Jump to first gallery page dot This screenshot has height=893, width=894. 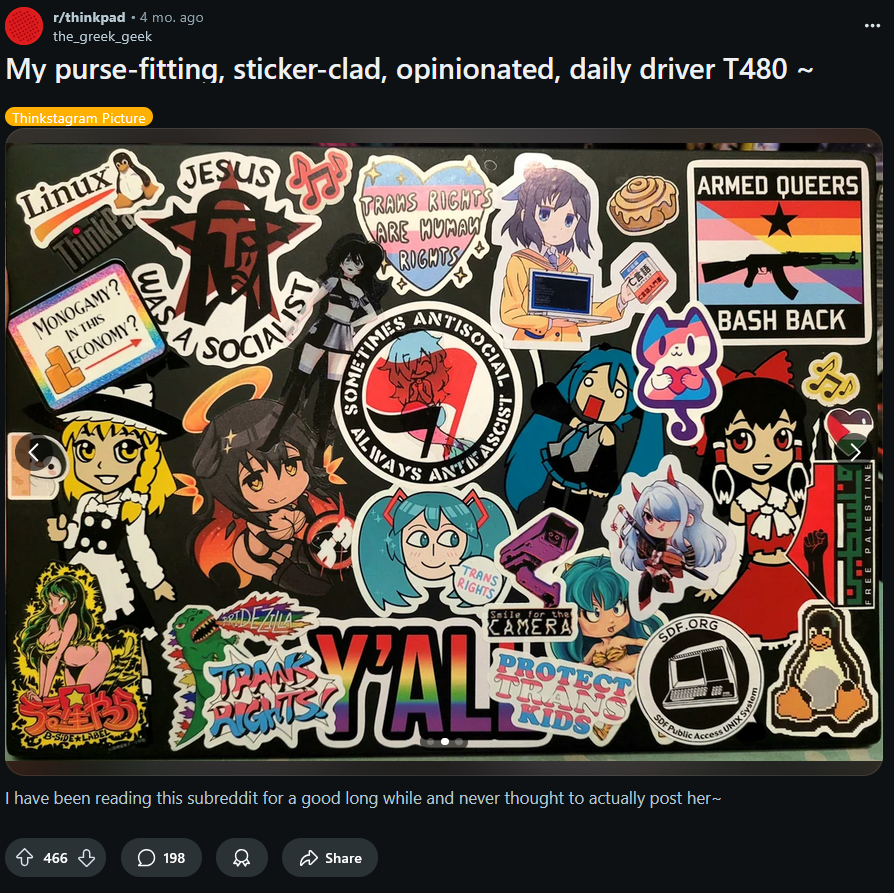(x=430, y=741)
